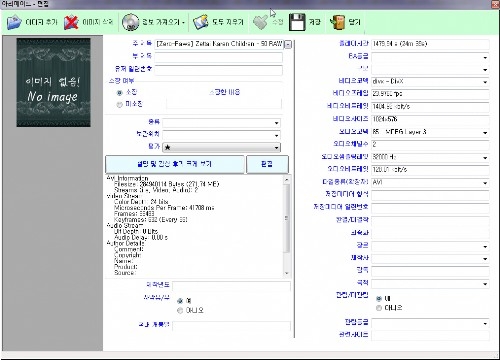Click the red X image delete icon
This screenshot has width=500, height=360.
pyautogui.click(x=71, y=22)
